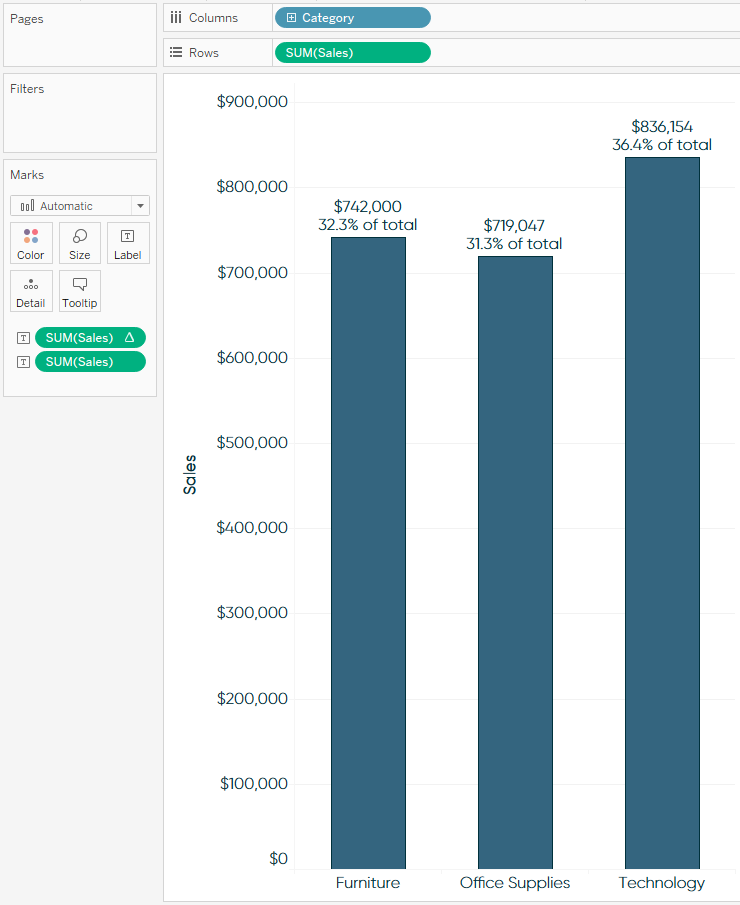This screenshot has height=905, width=740.
Task: Click the $900,000 axis tick
Action: click(x=252, y=102)
